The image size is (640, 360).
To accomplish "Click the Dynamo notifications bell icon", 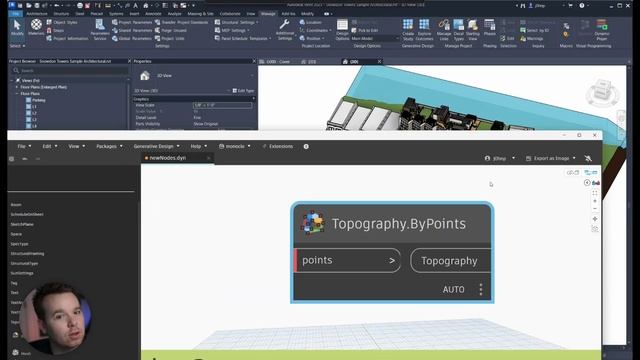I will click(588, 158).
